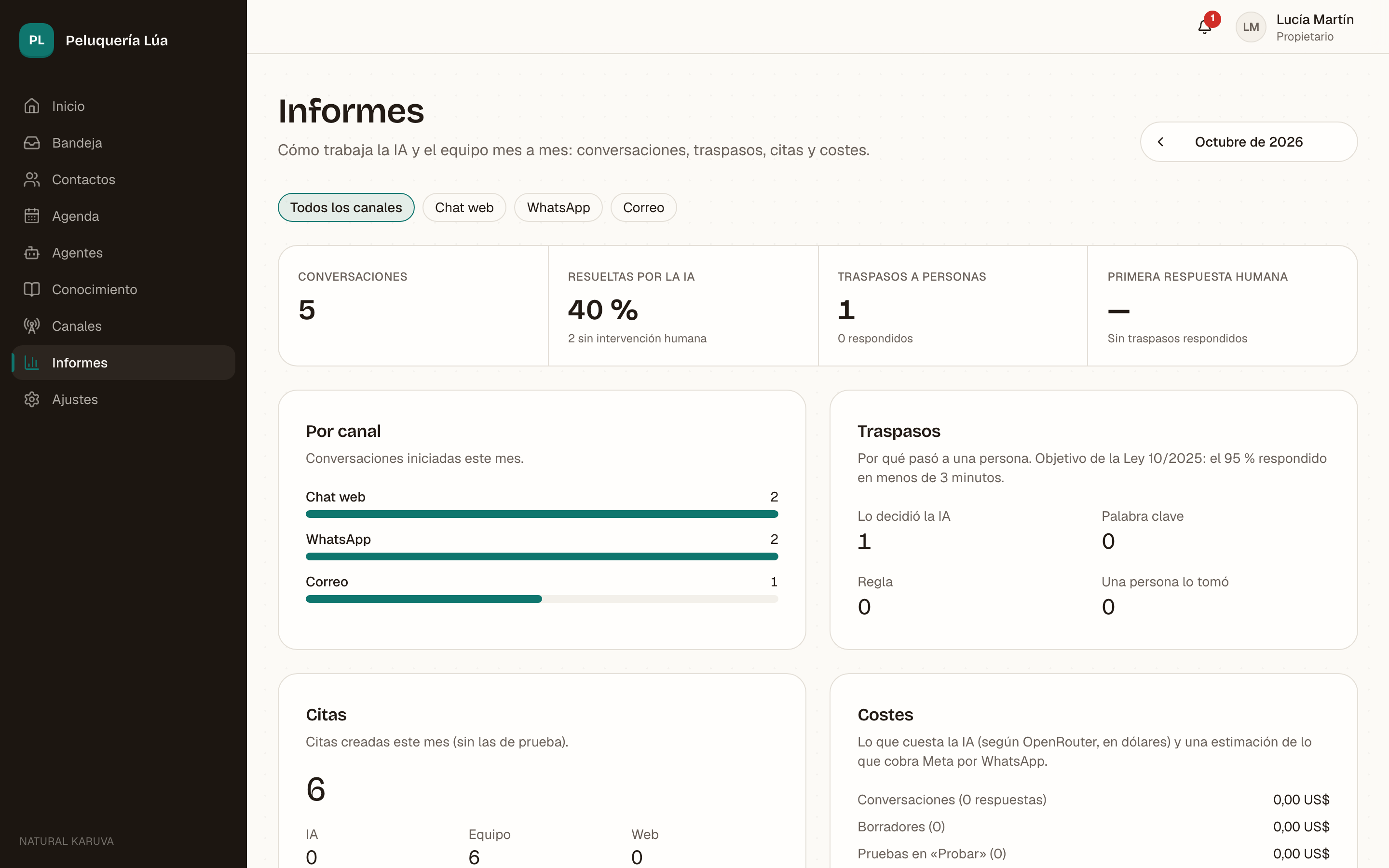Click the Correo progress bar

pyautogui.click(x=542, y=599)
